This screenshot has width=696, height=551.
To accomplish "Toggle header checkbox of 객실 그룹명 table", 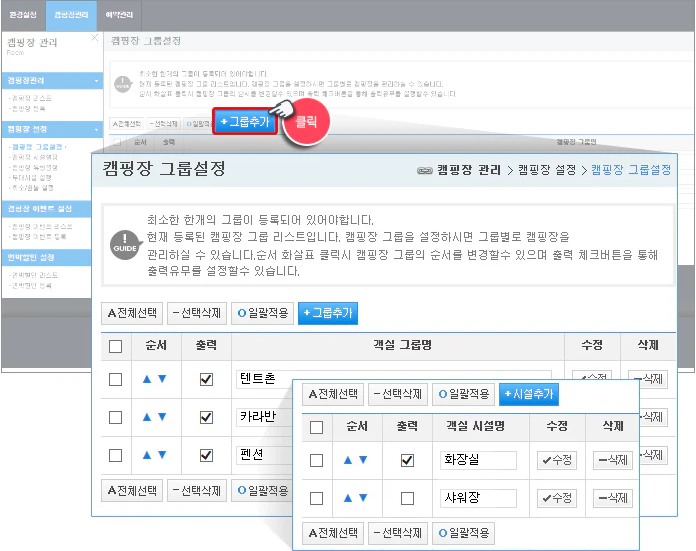I will tap(115, 346).
